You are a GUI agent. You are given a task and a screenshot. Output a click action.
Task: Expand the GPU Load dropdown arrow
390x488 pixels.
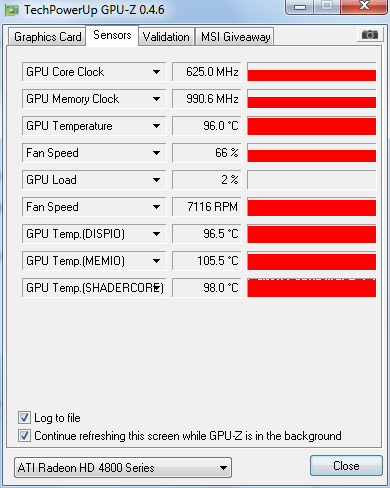point(156,180)
